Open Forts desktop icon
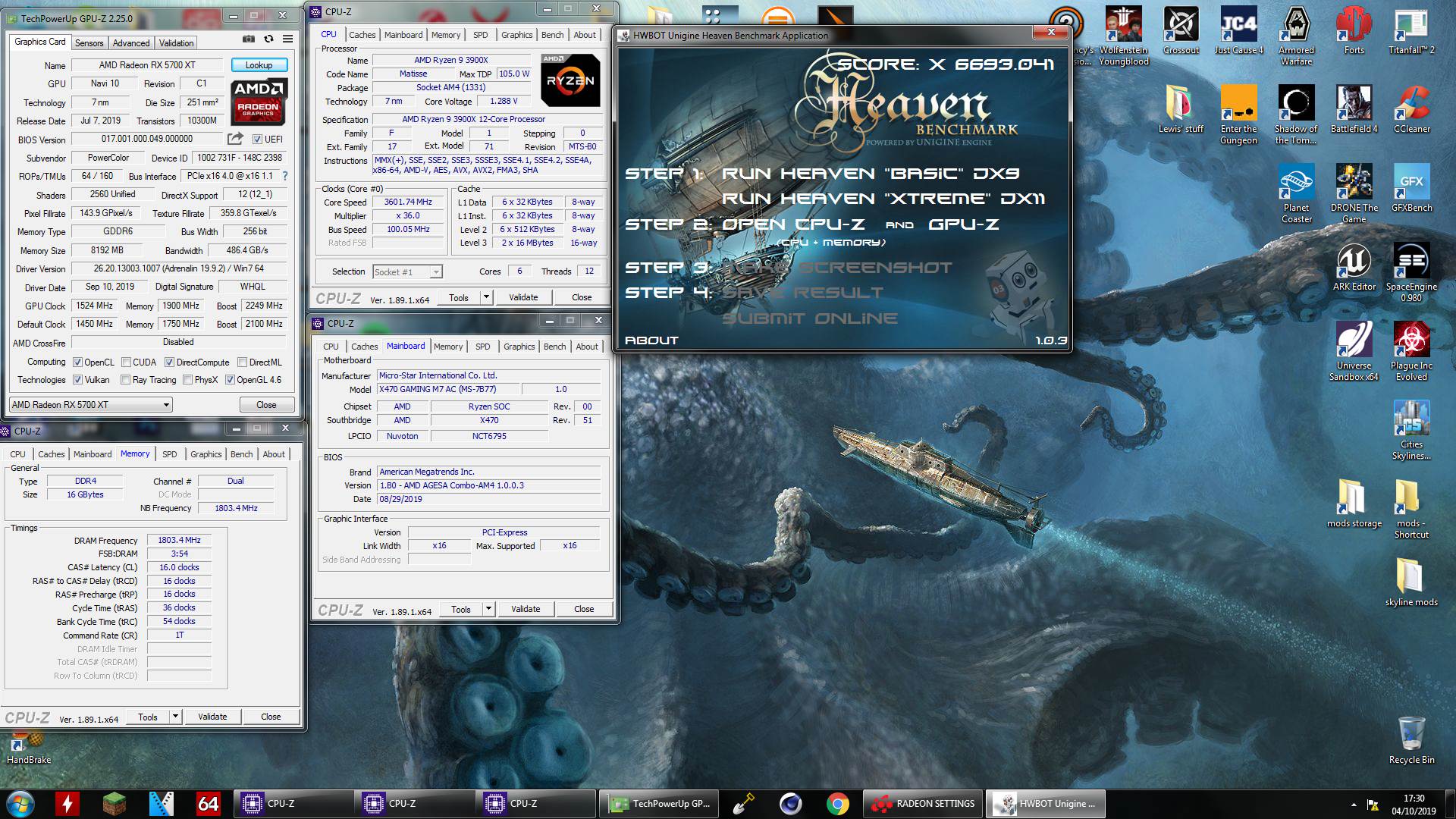1456x819 pixels. [x=1354, y=30]
